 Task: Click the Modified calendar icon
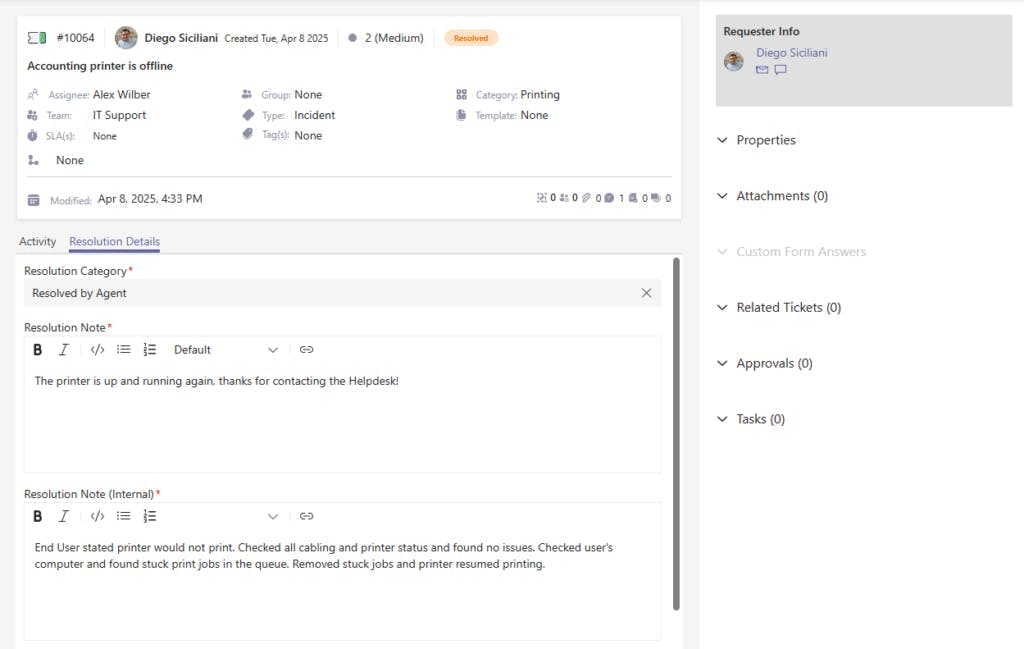pyautogui.click(x=33, y=200)
